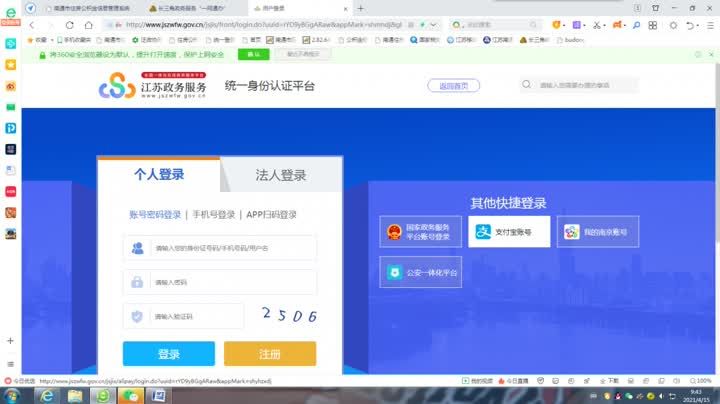Log in with 我的南京账号 option
This screenshot has height=404, width=720.
(x=598, y=231)
